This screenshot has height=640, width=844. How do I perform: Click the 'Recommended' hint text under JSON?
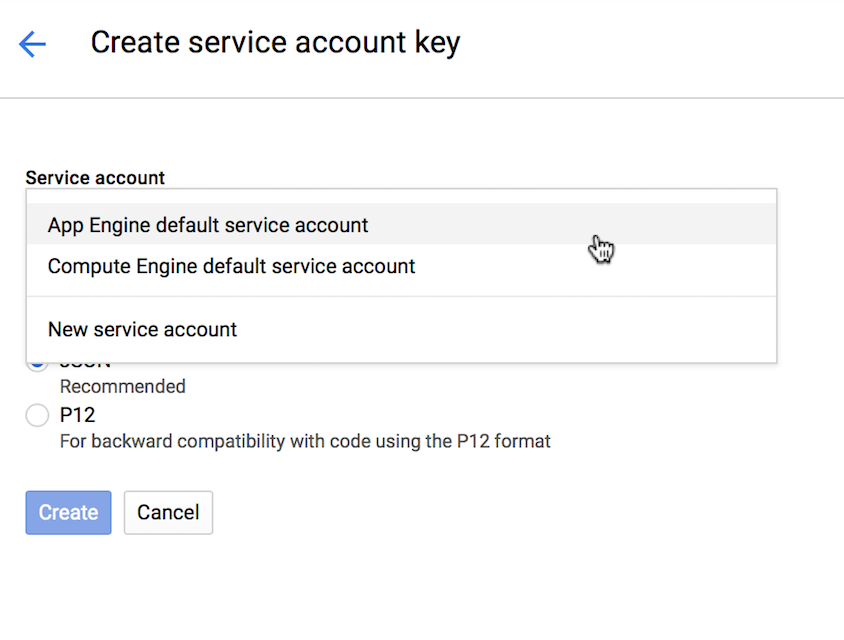click(x=122, y=386)
